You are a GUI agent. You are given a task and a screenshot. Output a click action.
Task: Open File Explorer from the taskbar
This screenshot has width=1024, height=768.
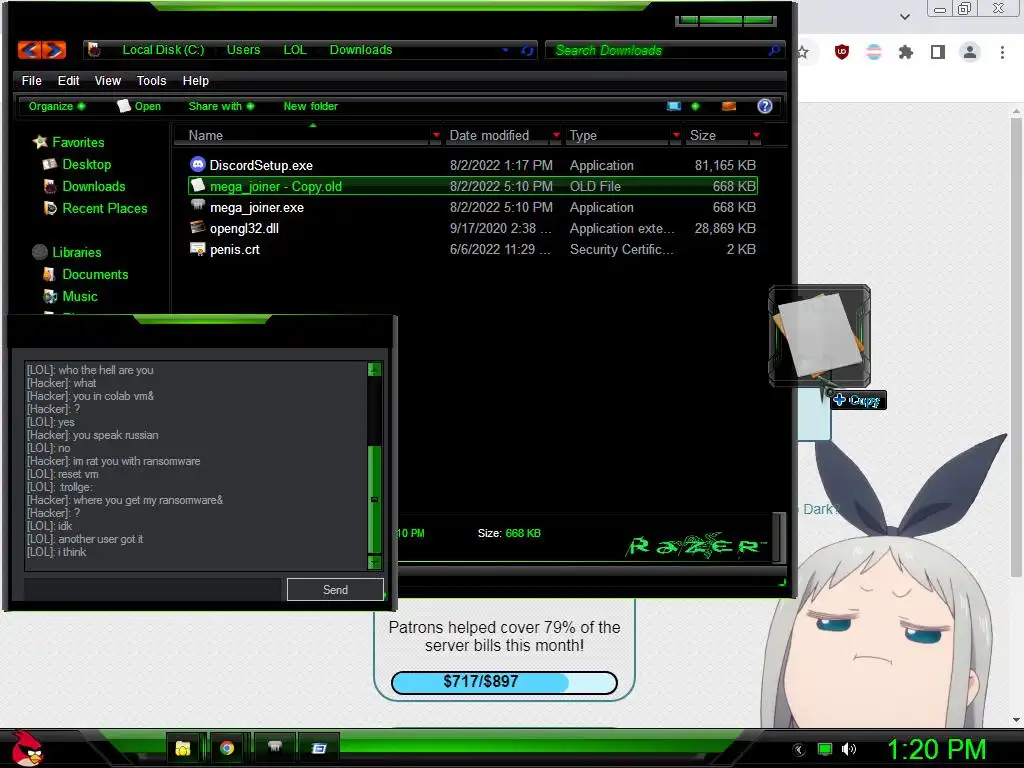183,748
